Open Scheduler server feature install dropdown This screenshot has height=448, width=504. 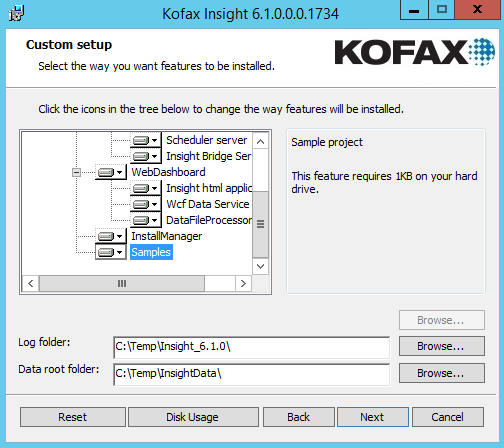coord(145,140)
